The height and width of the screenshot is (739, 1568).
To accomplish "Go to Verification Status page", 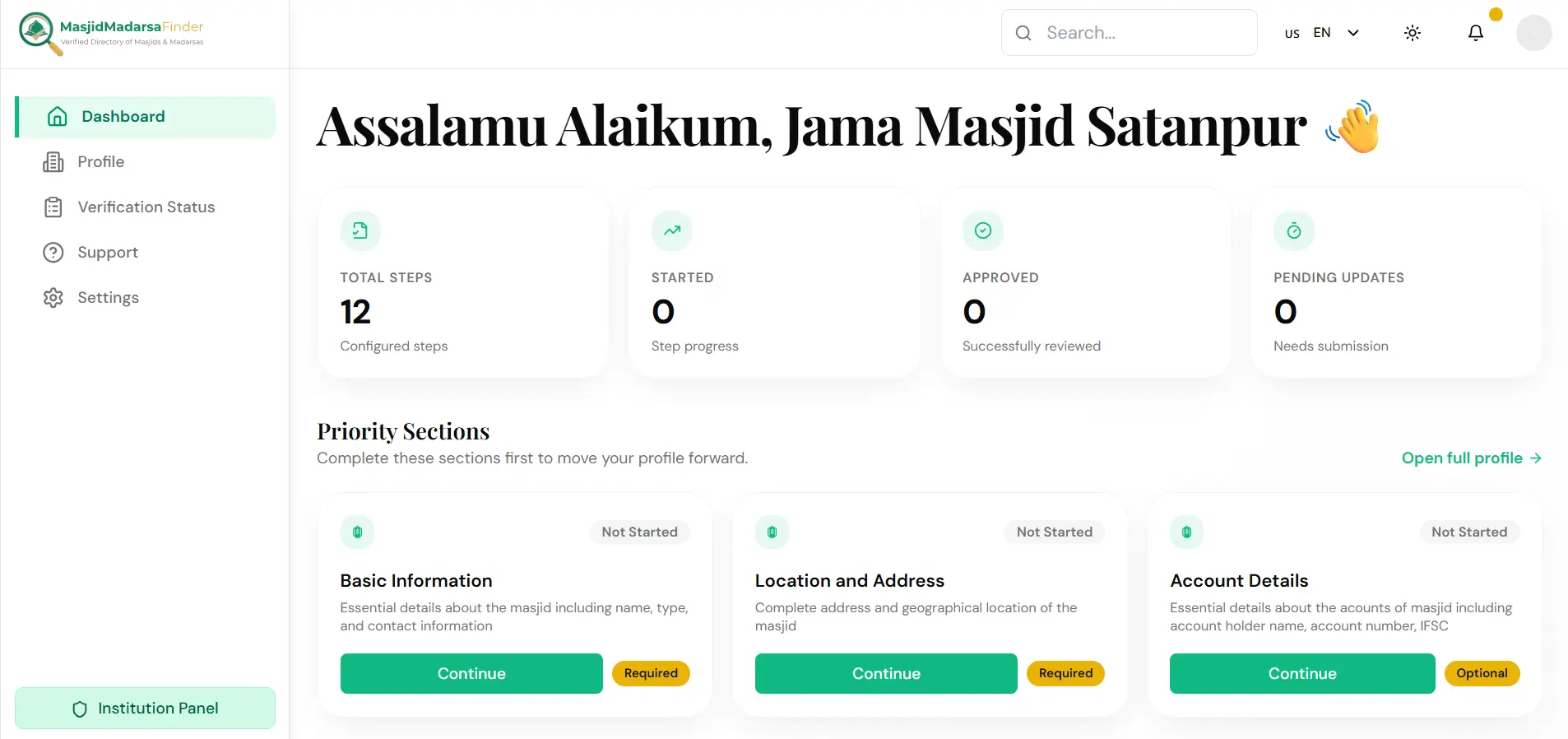I will pos(146,207).
